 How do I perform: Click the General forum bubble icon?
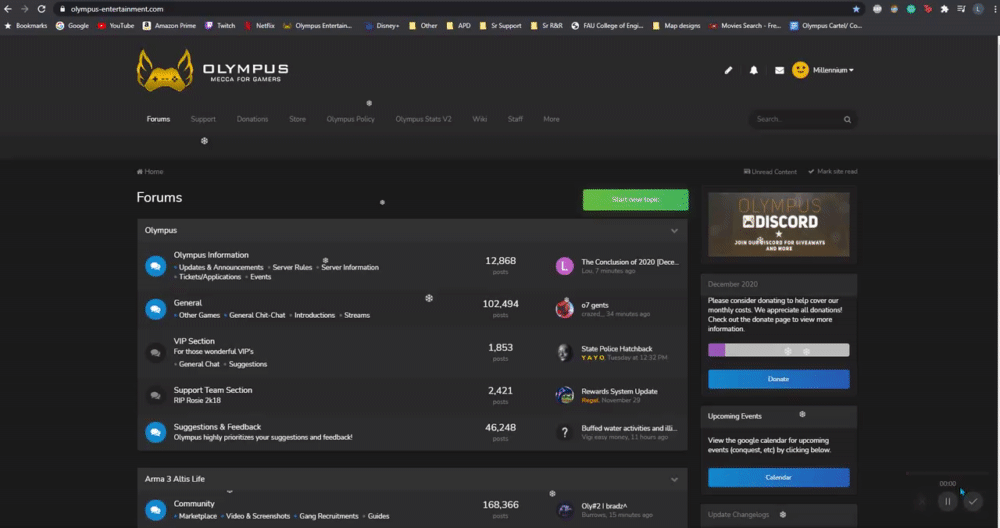(x=156, y=309)
